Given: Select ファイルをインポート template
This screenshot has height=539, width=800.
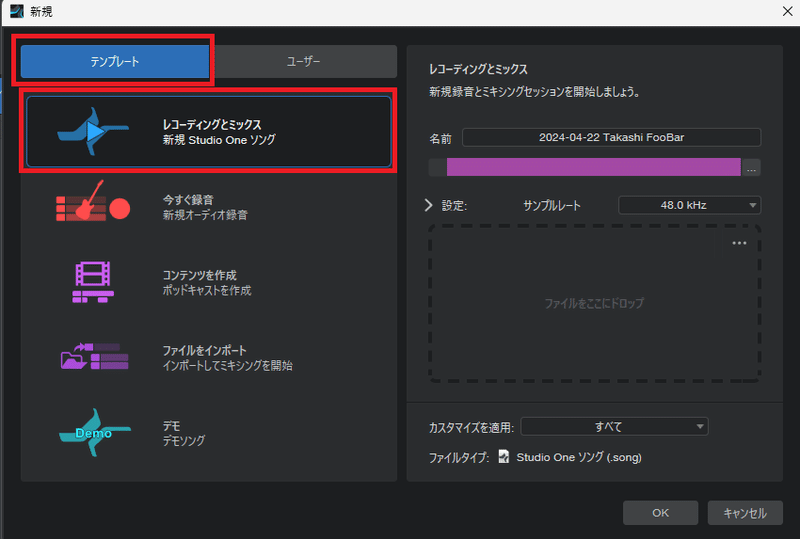Looking at the screenshot, I should [209, 358].
